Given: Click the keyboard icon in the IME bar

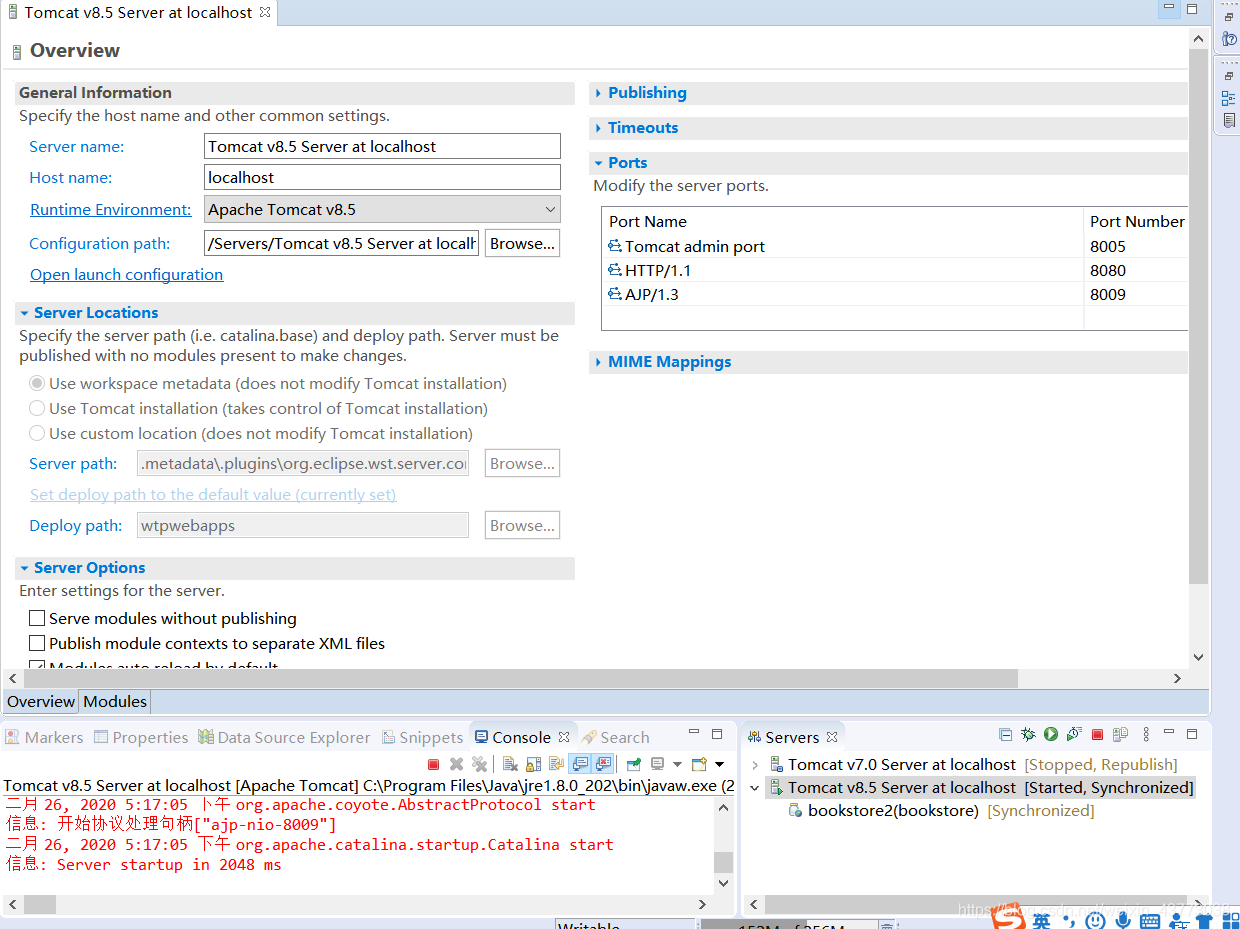Looking at the screenshot, I should [1149, 920].
